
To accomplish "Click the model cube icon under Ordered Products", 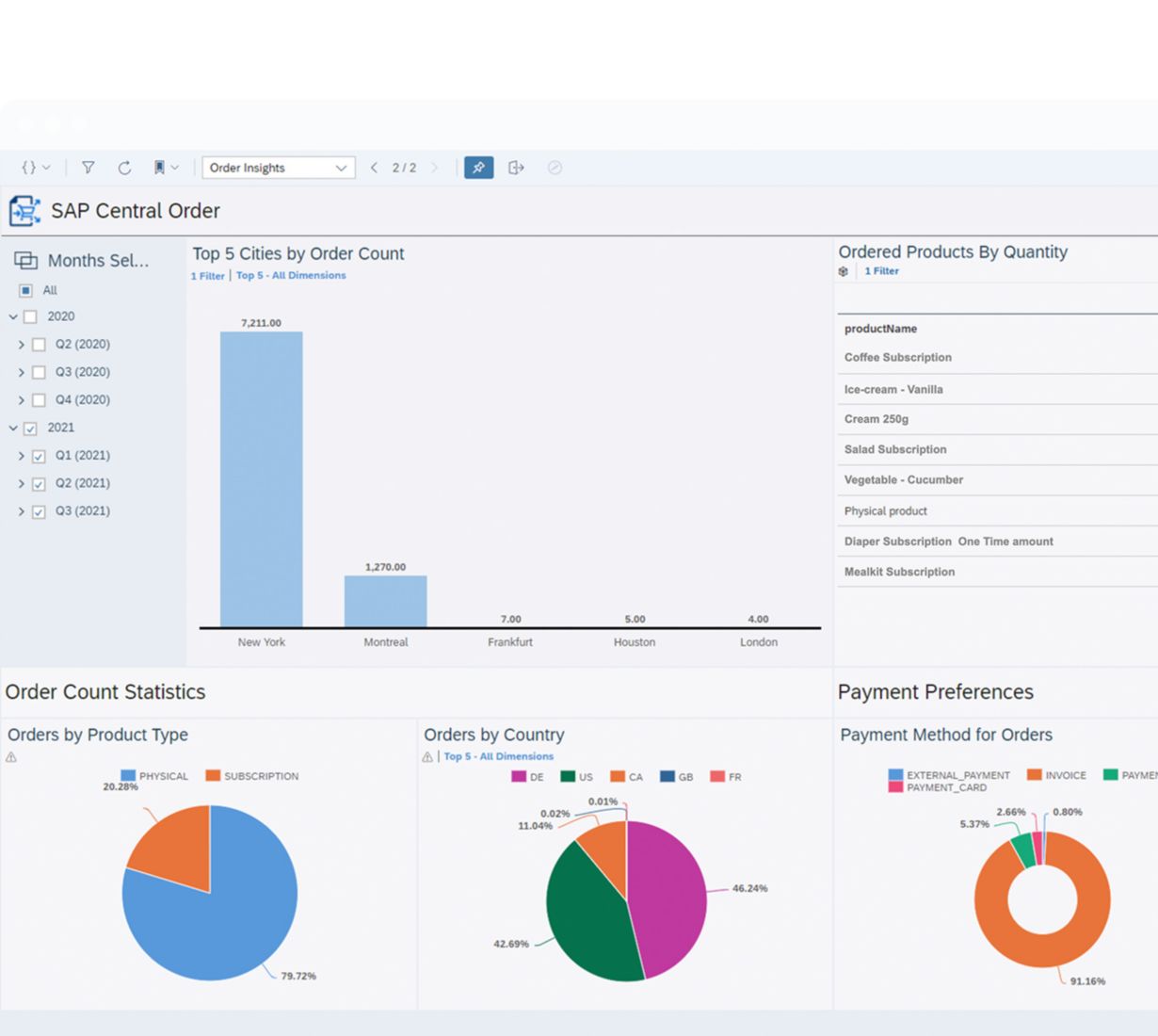I will coord(844,271).
